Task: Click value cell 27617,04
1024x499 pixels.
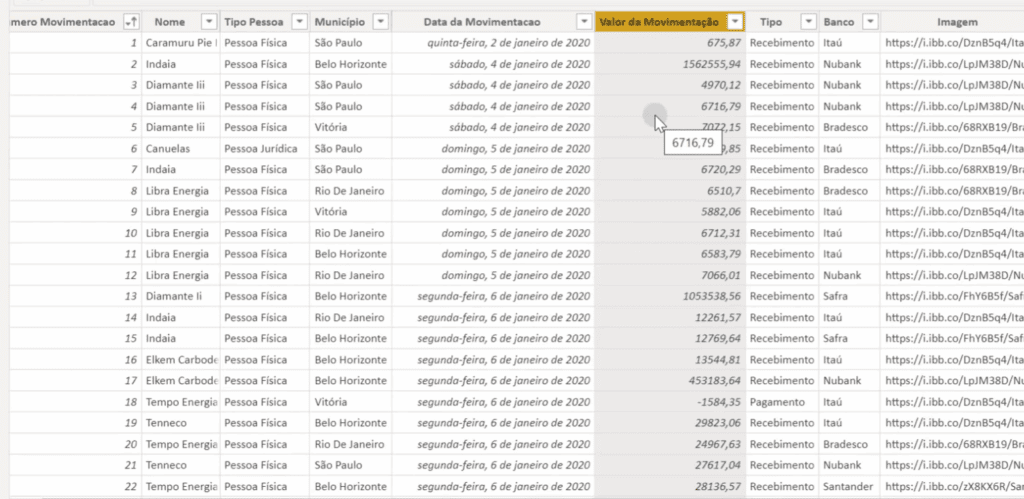Action: pos(670,465)
